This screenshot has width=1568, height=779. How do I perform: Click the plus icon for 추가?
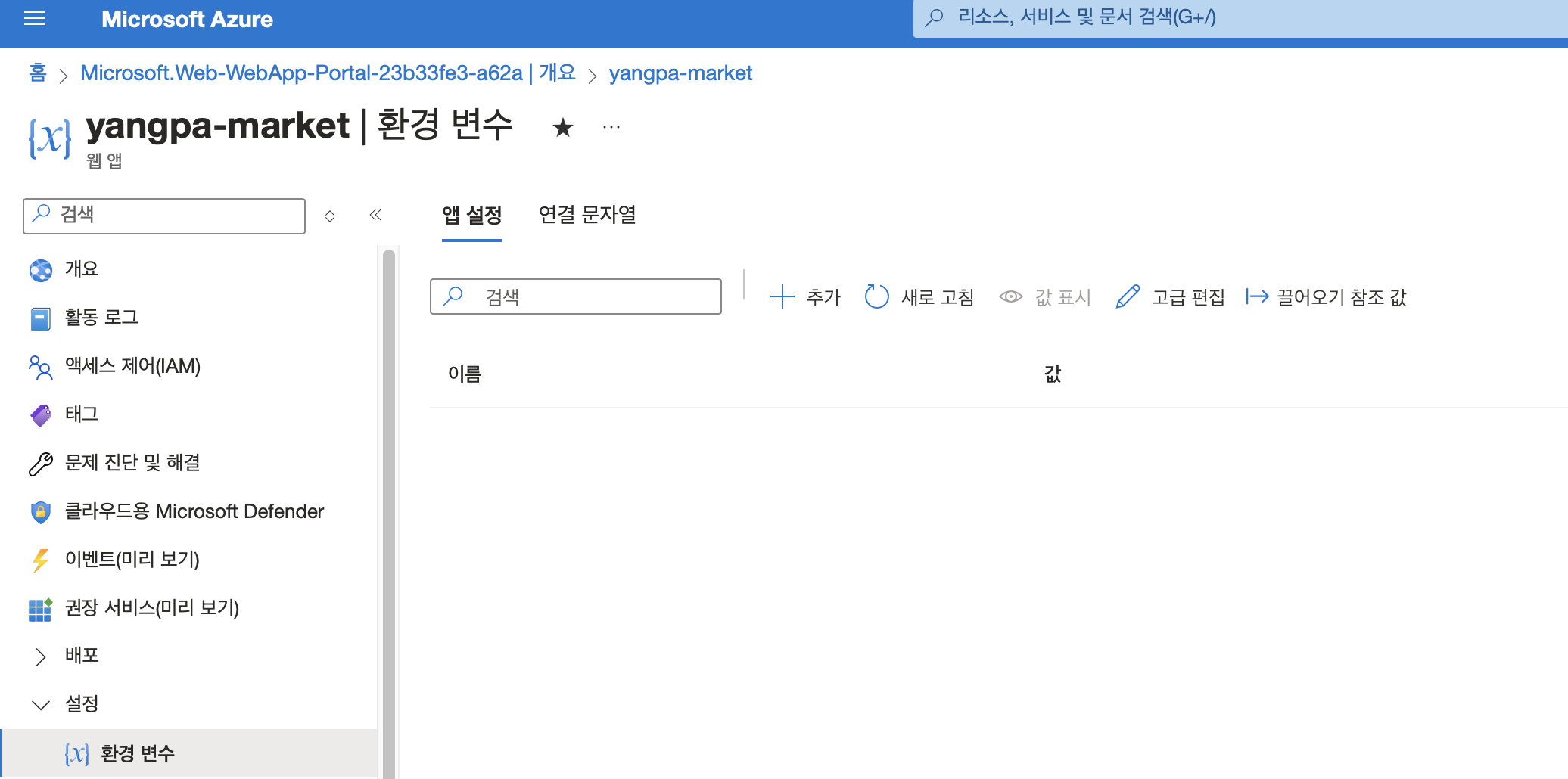782,296
